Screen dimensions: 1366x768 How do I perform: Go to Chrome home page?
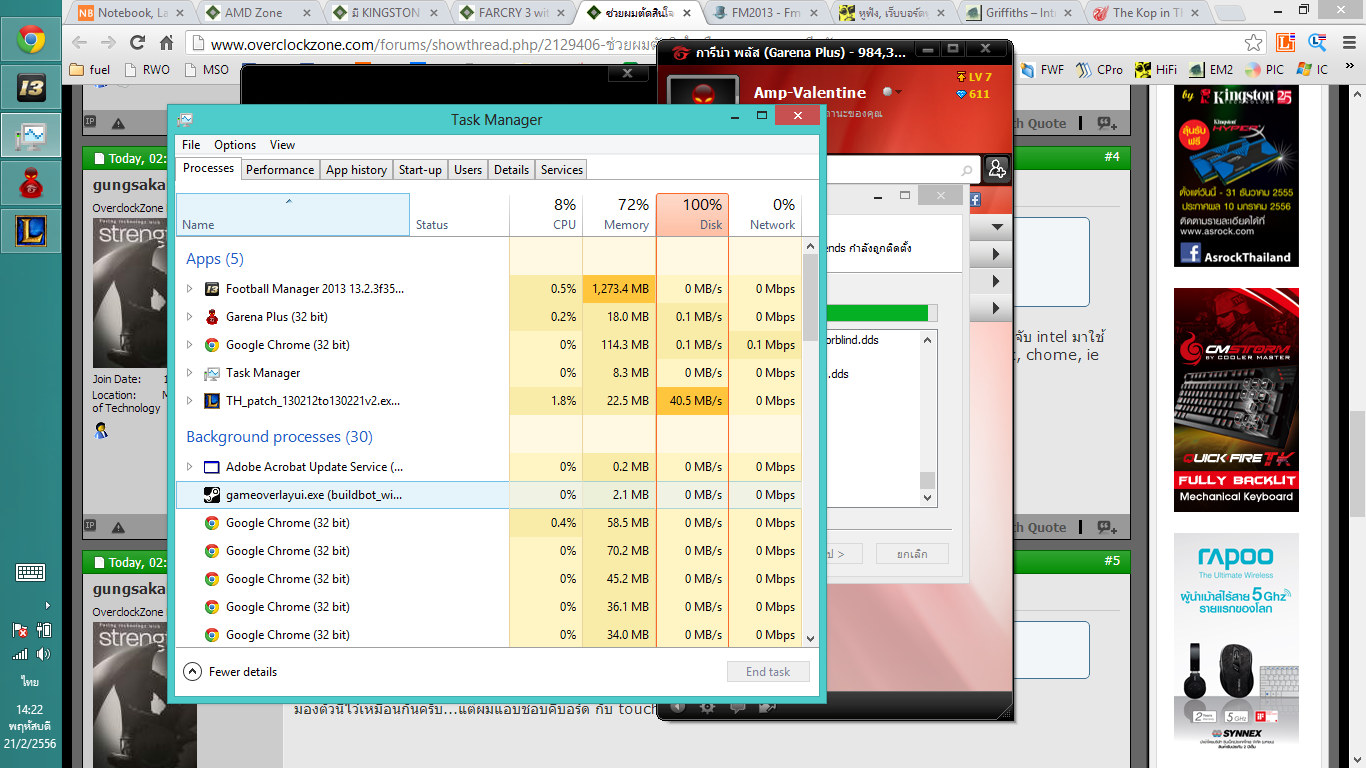(167, 43)
